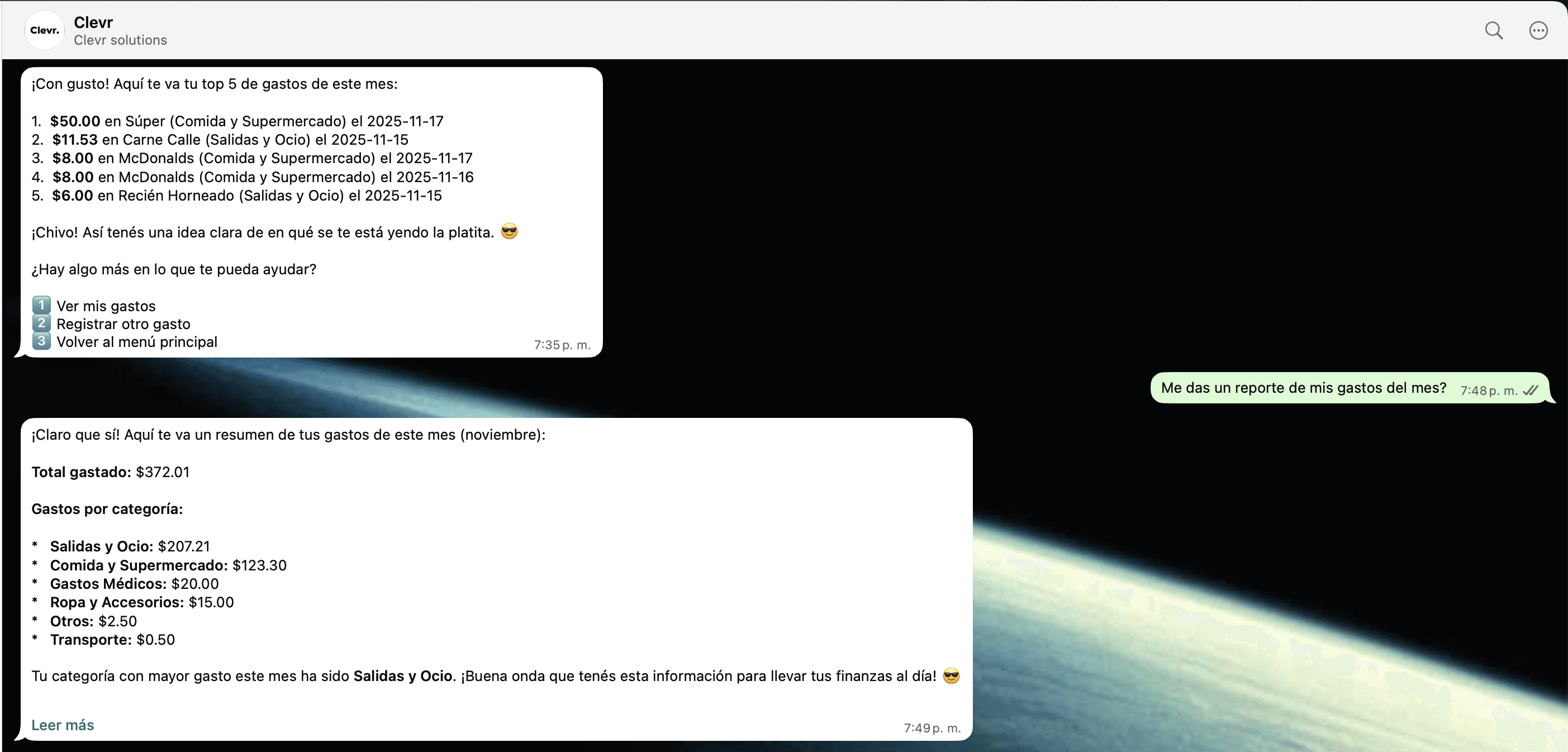
Task: Open the more options ellipsis menu
Action: click(x=1538, y=30)
